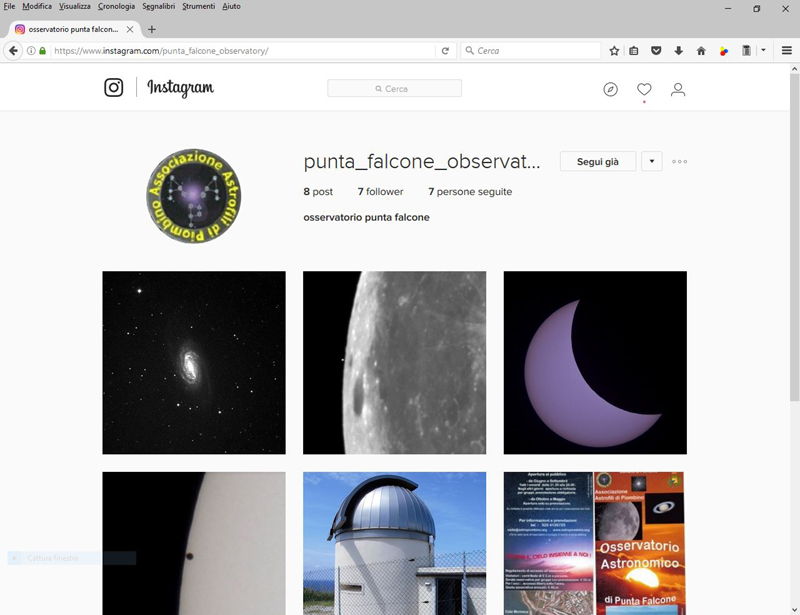Click the scrollbar down arrow

pos(794,609)
